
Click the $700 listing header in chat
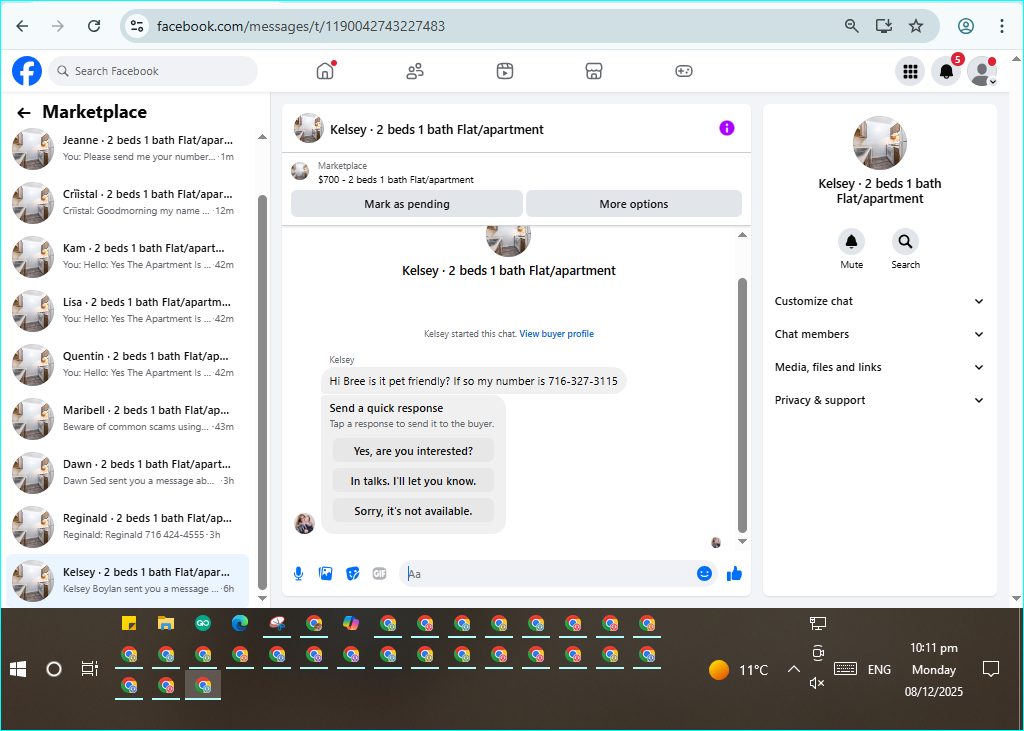coord(396,180)
